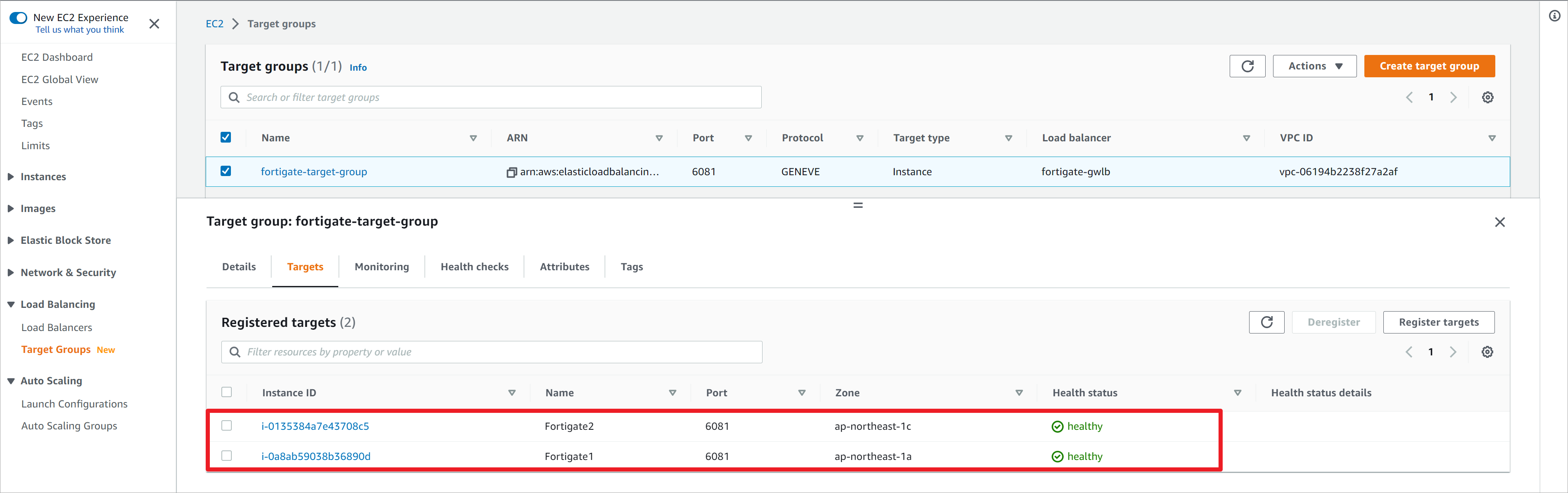Open registered targets table settings gear

click(x=1487, y=352)
